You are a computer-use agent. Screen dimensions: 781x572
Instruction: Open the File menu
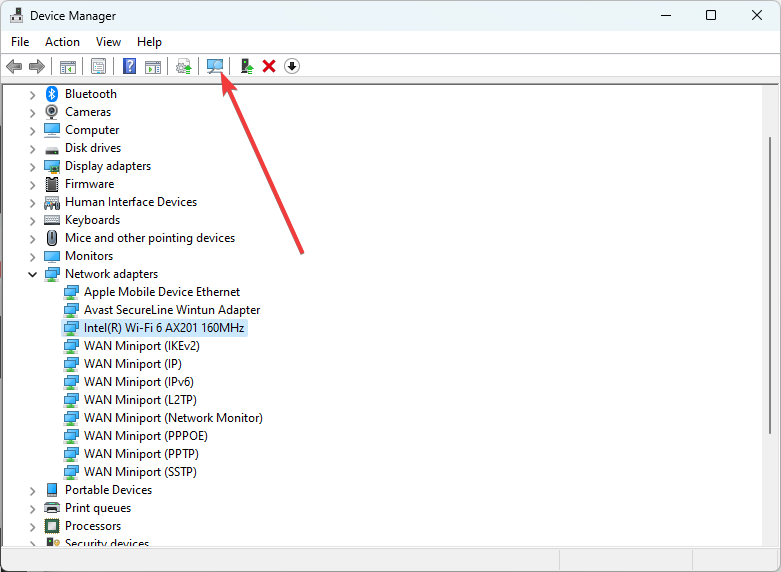pyautogui.click(x=20, y=42)
